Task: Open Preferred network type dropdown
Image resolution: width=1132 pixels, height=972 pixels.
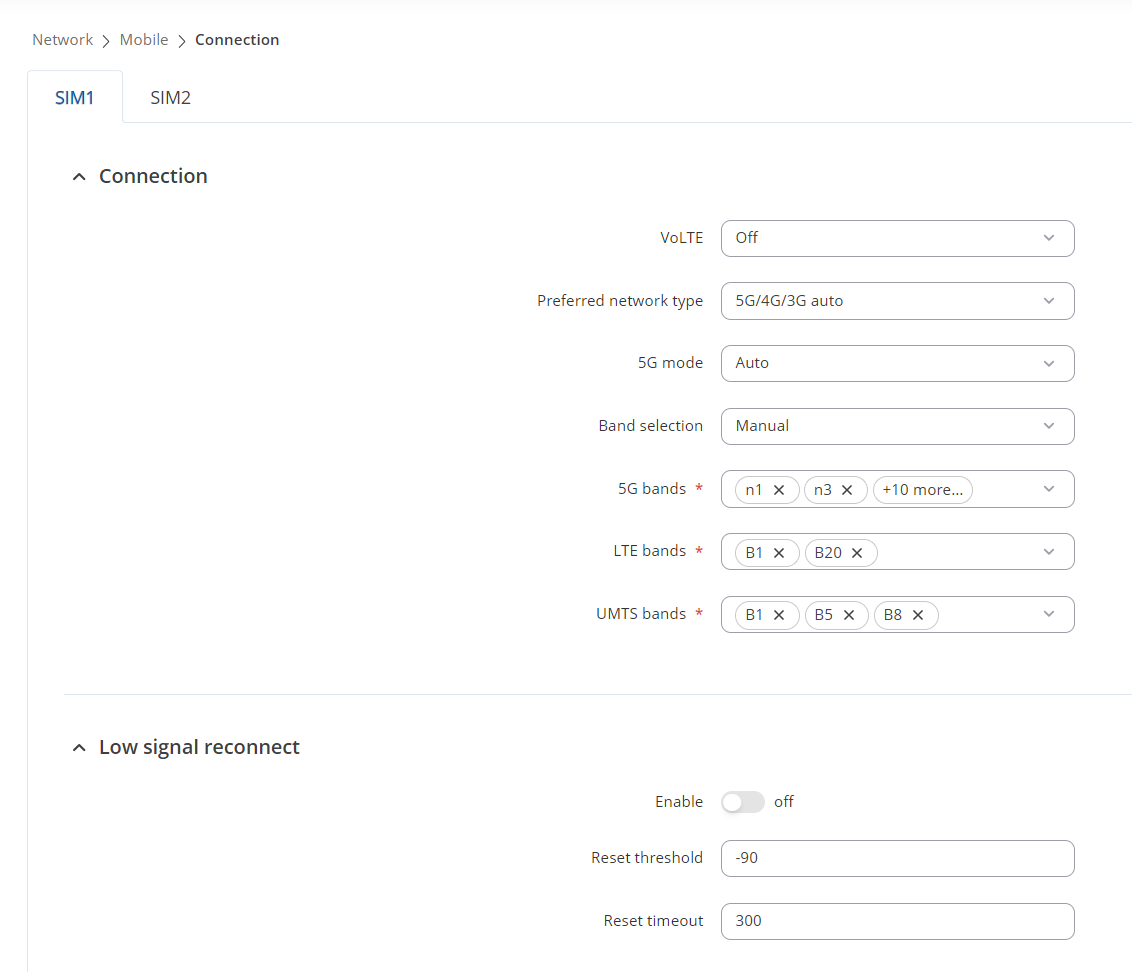Action: pyautogui.click(x=897, y=301)
